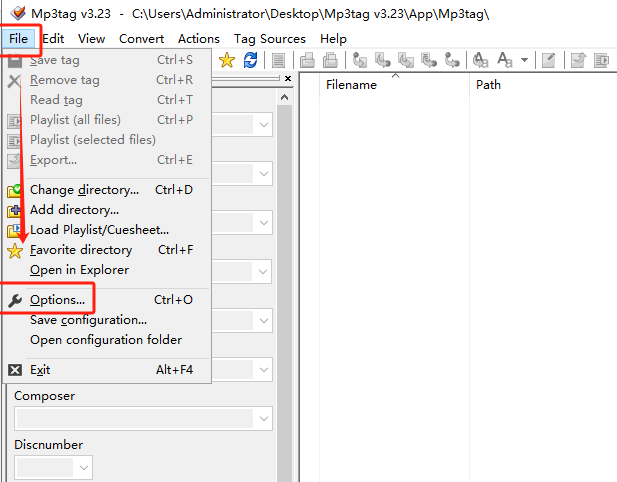
Task: Expand the Composer field dropdown arrow
Action: [x=264, y=419]
